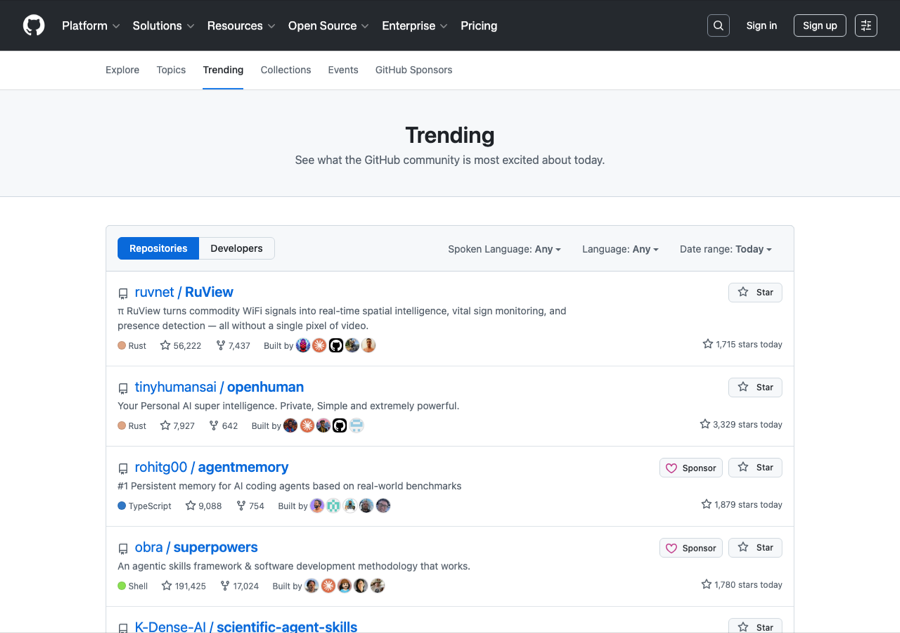
Task: Switch to the Developers view
Action: [236, 248]
